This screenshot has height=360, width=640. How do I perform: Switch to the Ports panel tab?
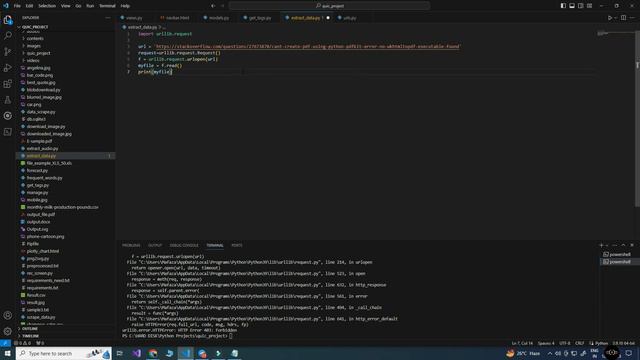(x=237, y=245)
